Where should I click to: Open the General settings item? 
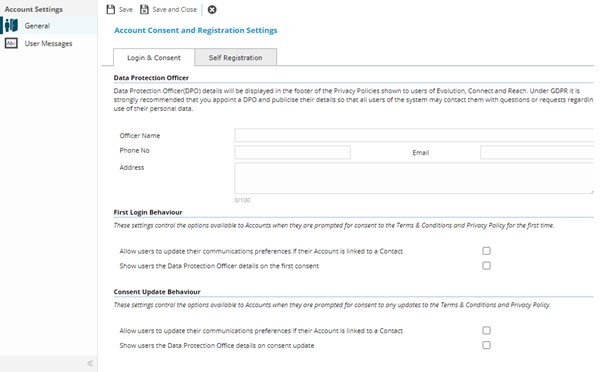click(x=49, y=26)
